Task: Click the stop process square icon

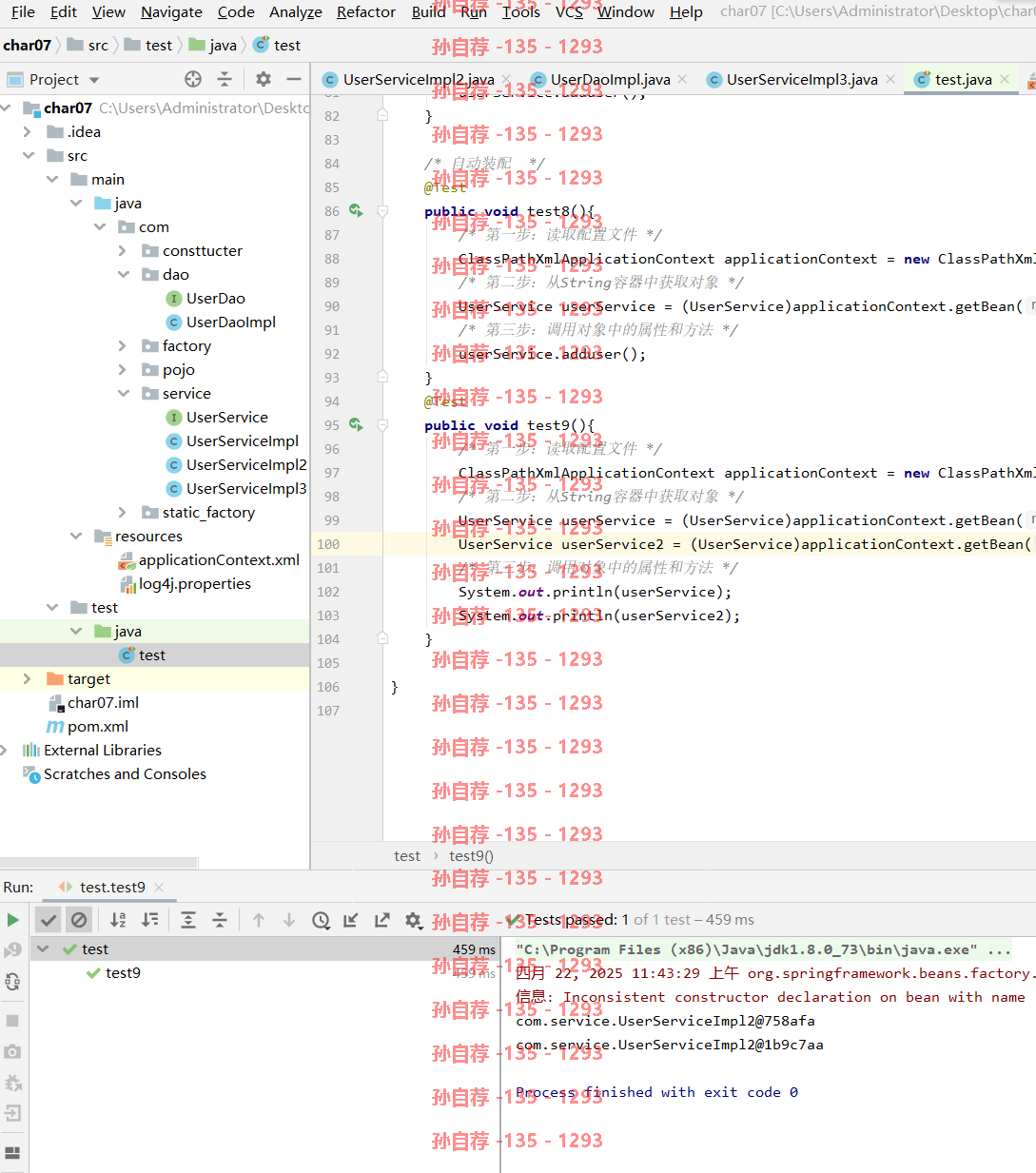Action: pyautogui.click(x=12, y=1020)
